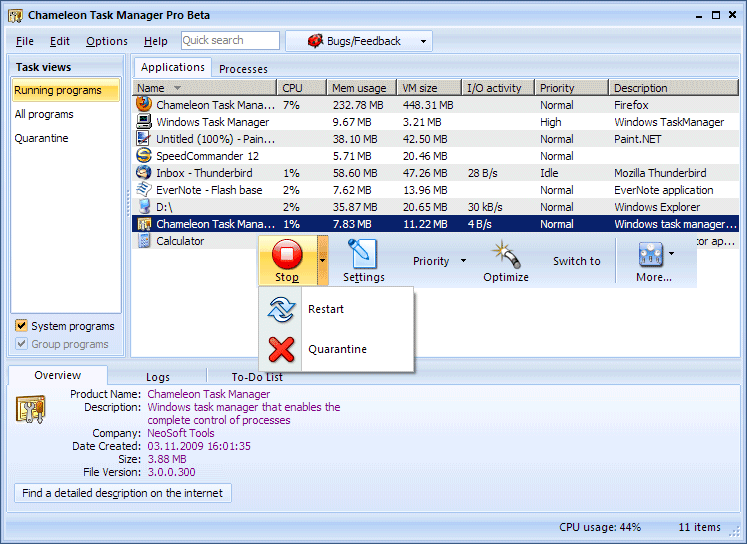
Task: Click the EverNote application description
Action: [x=664, y=190]
